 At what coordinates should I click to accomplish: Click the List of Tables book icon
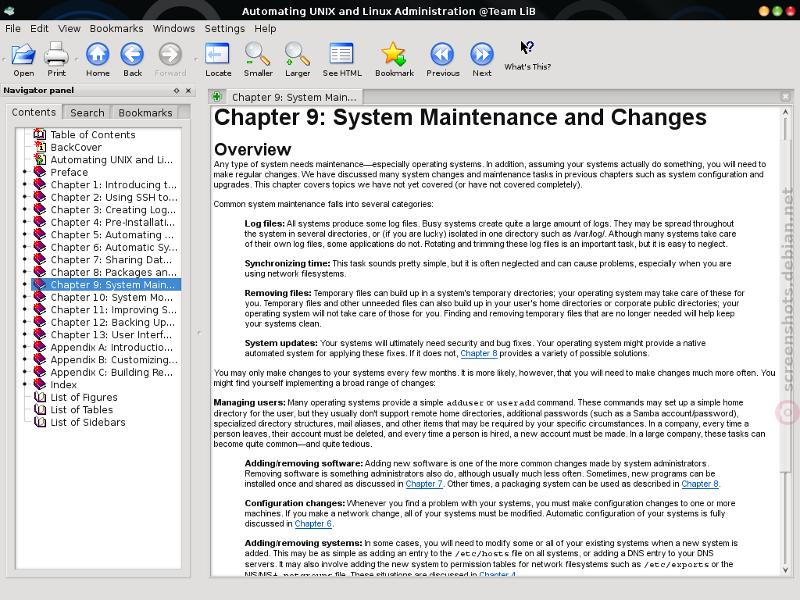pyautogui.click(x=40, y=409)
